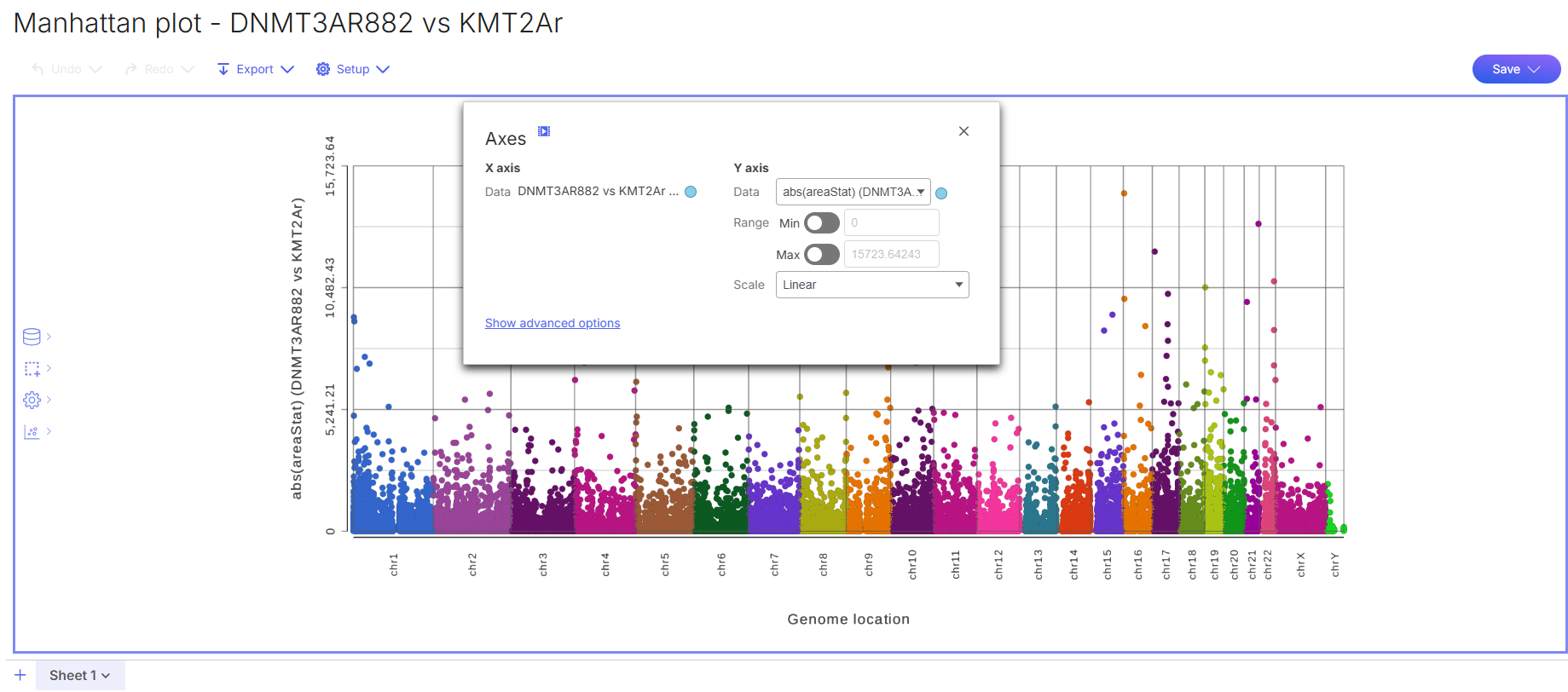Open the gear settings sidebar icon
The height and width of the screenshot is (692, 1568).
click(32, 400)
